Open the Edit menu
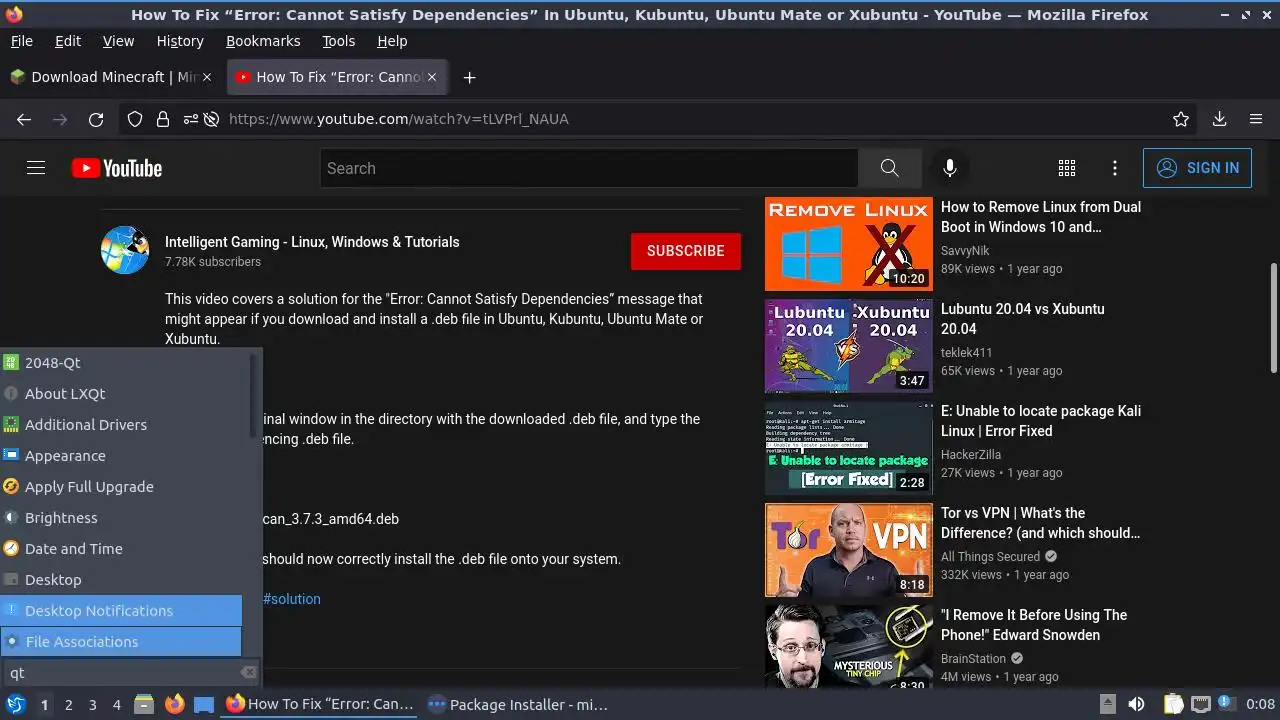Viewport: 1280px width, 720px height. pos(68,41)
